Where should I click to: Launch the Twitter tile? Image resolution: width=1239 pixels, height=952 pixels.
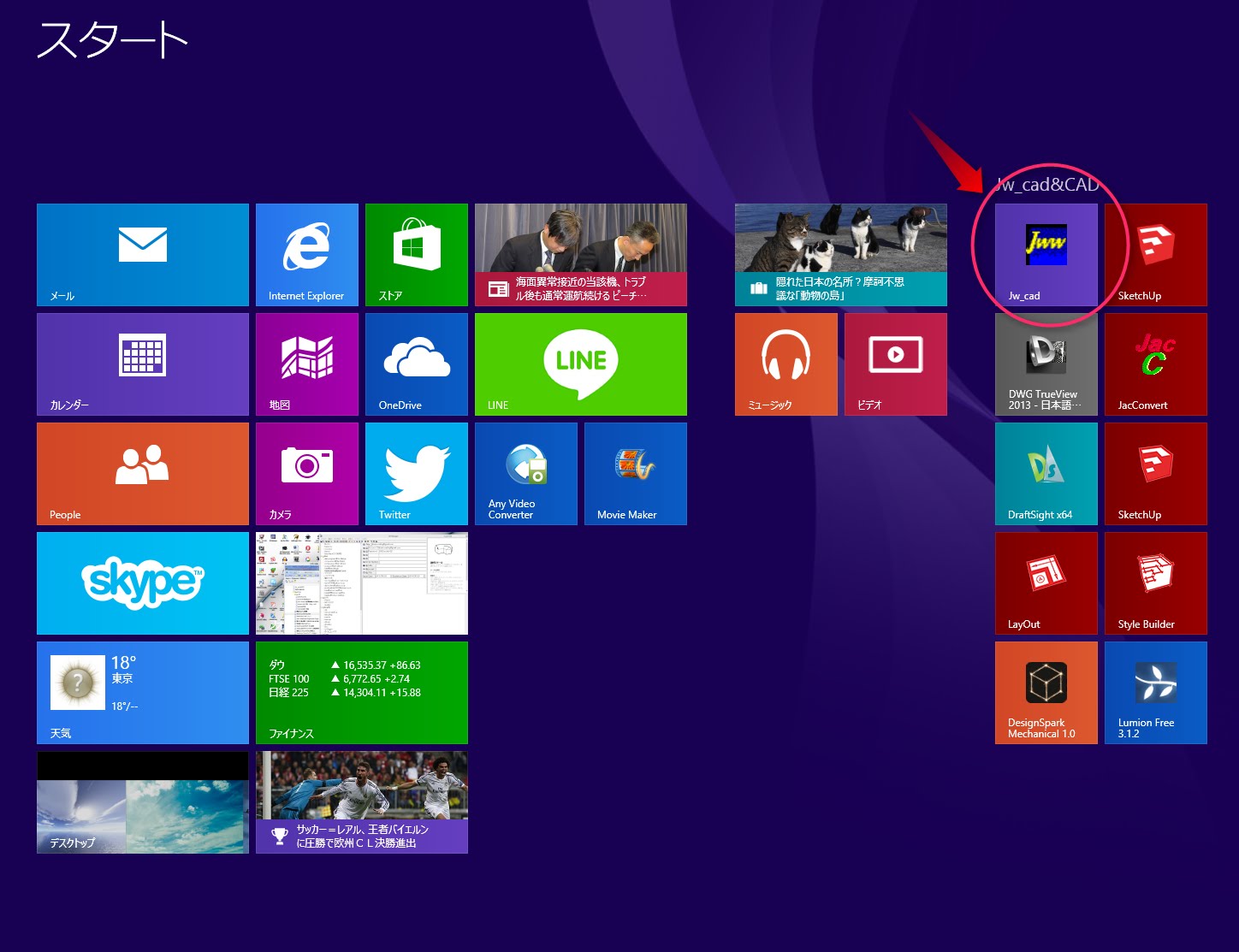tap(417, 474)
